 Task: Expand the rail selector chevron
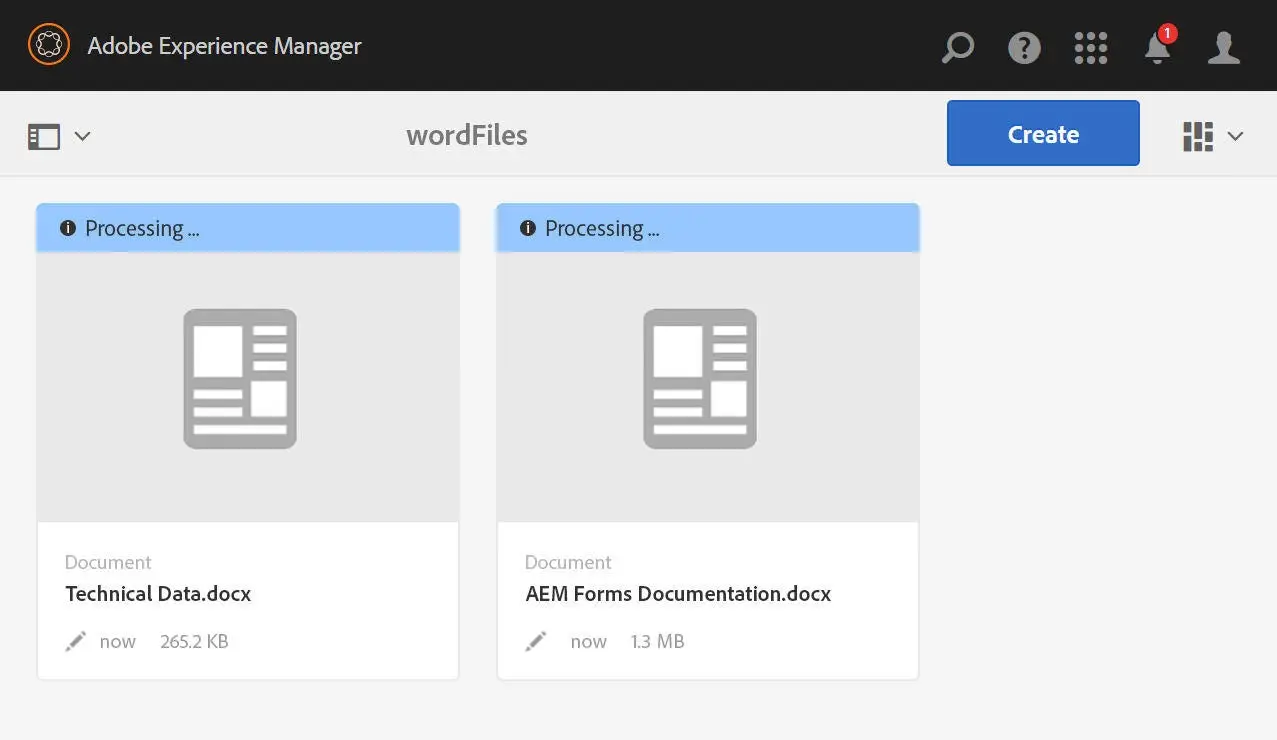[83, 136]
